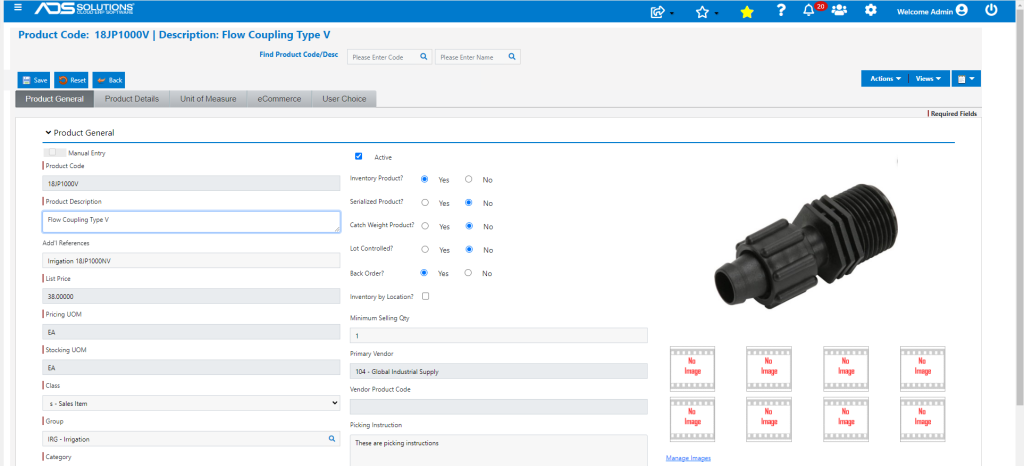
Task: Click the Group field IRG - Irrigation
Action: pos(191,439)
